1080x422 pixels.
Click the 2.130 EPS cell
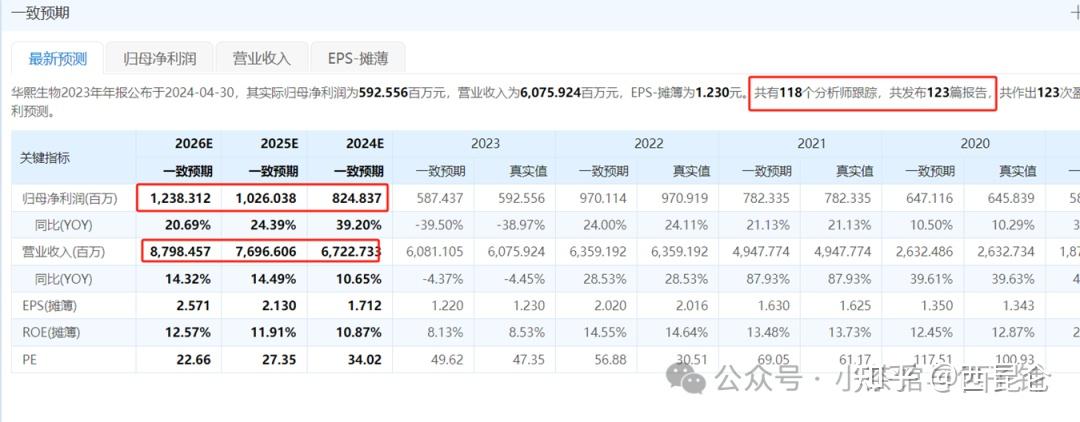[x=280, y=306]
